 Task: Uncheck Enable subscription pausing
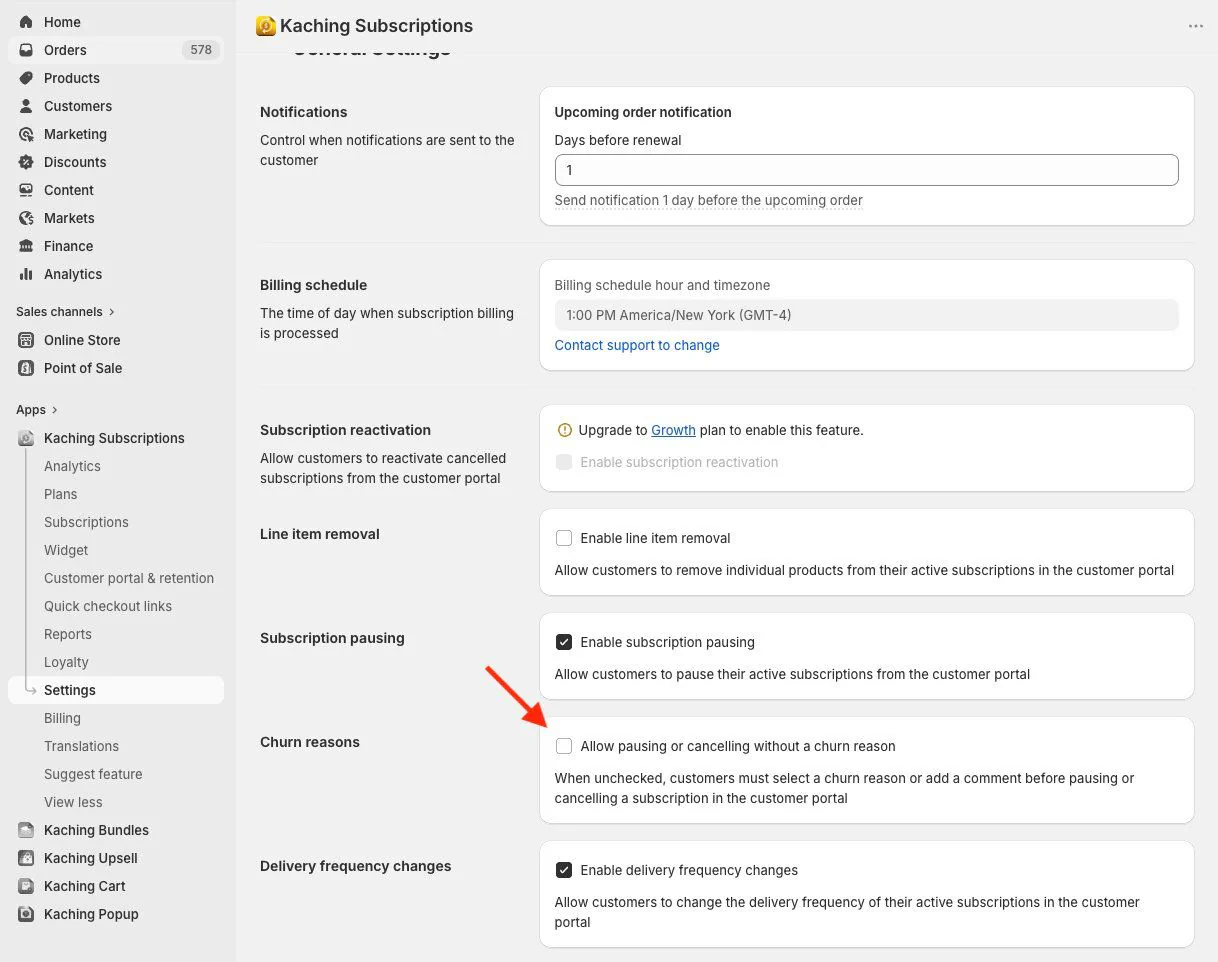[x=564, y=642]
